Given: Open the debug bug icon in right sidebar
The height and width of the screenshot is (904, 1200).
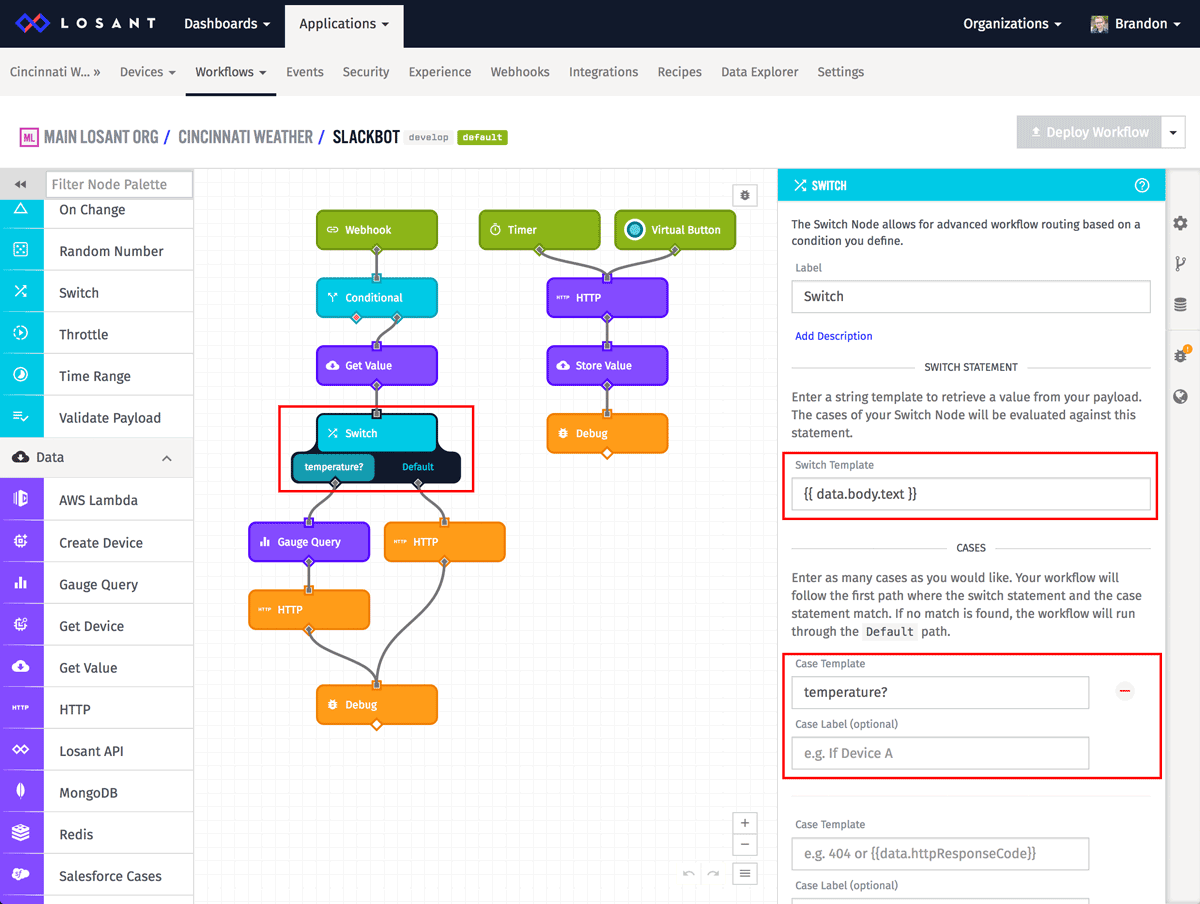Looking at the screenshot, I should 1181,354.
